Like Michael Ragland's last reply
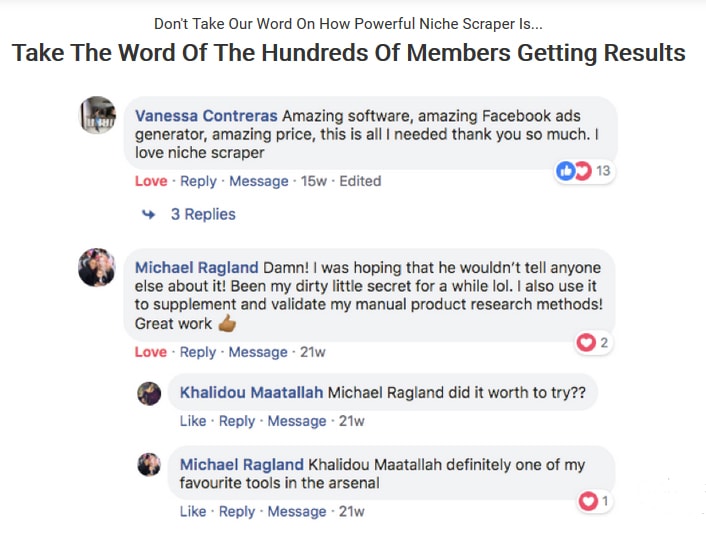The height and width of the screenshot is (536, 706). (193, 511)
